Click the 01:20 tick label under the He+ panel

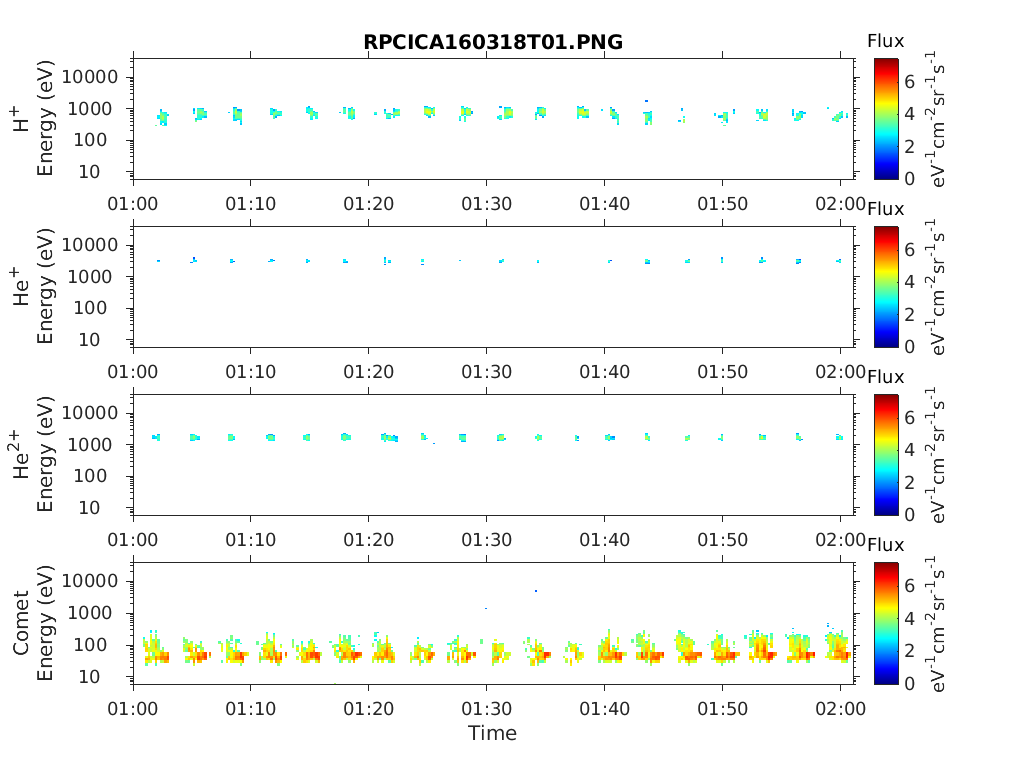(368, 372)
